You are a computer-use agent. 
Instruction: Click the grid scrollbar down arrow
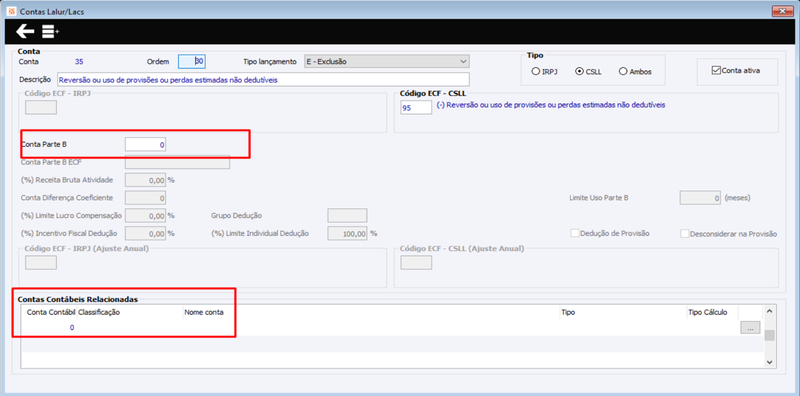(x=770, y=361)
